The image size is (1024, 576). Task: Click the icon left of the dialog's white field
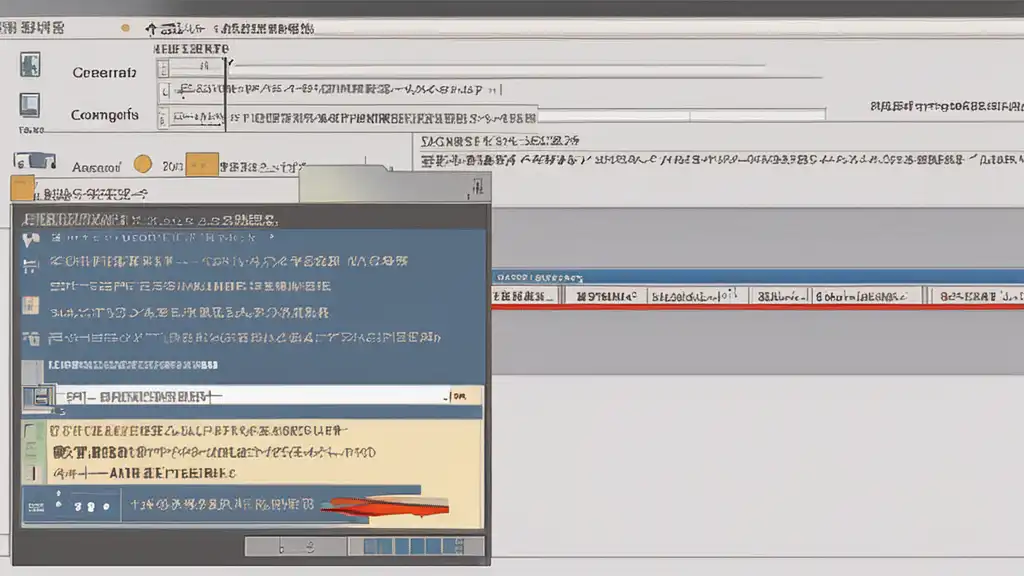coord(39,396)
